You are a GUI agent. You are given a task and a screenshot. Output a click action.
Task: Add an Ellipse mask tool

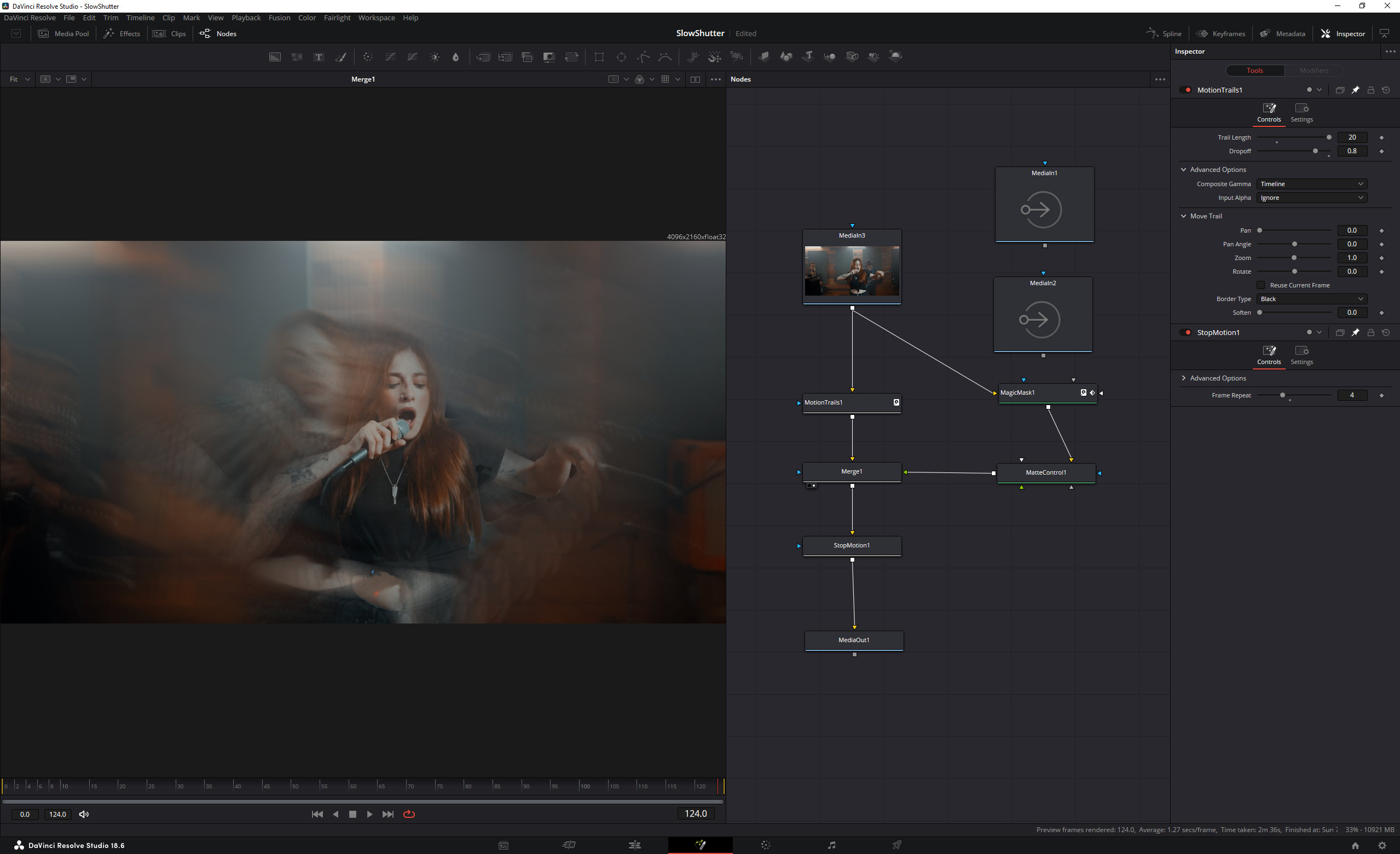tap(621, 57)
